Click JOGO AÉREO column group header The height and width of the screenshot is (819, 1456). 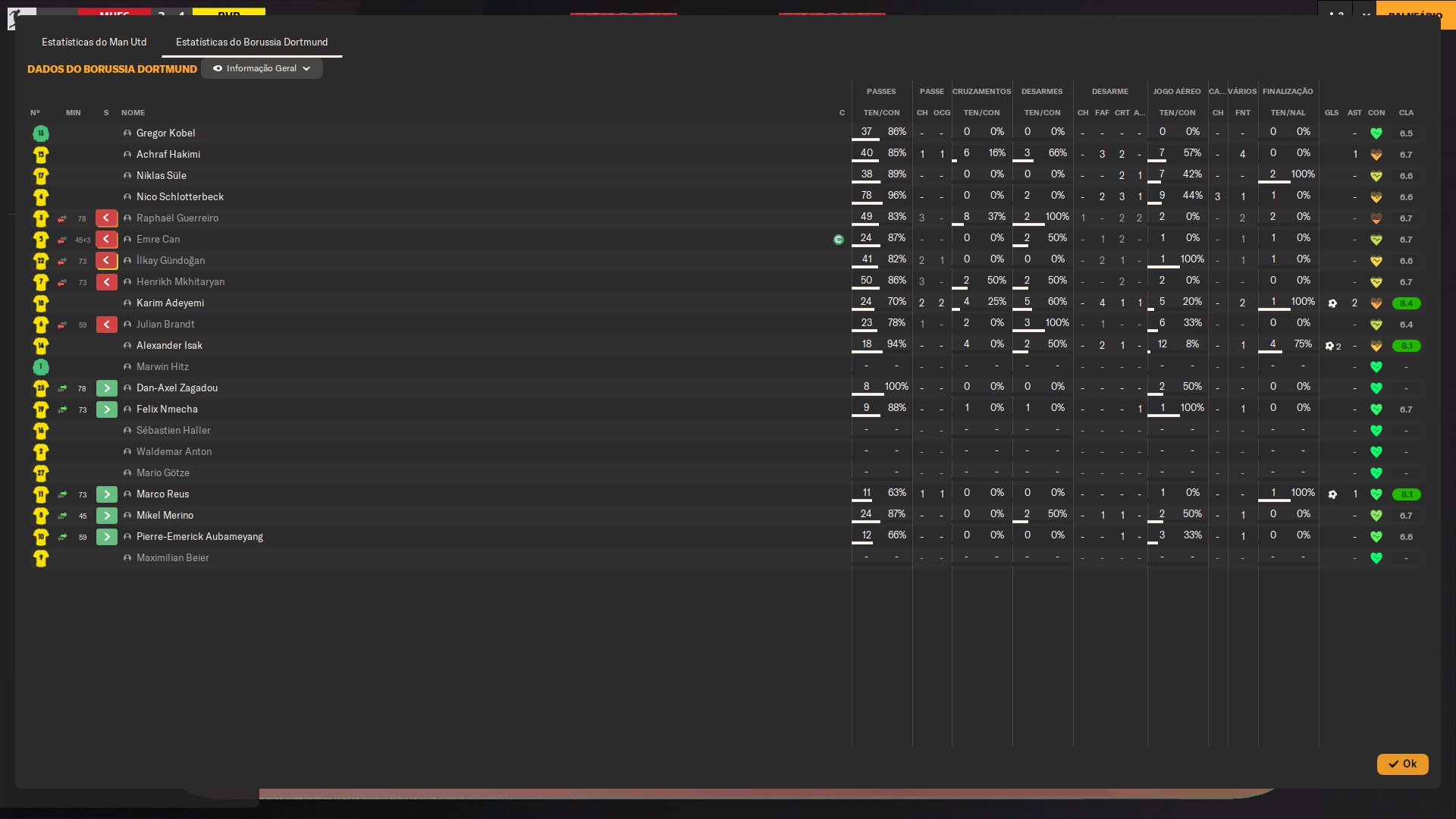click(x=1177, y=91)
